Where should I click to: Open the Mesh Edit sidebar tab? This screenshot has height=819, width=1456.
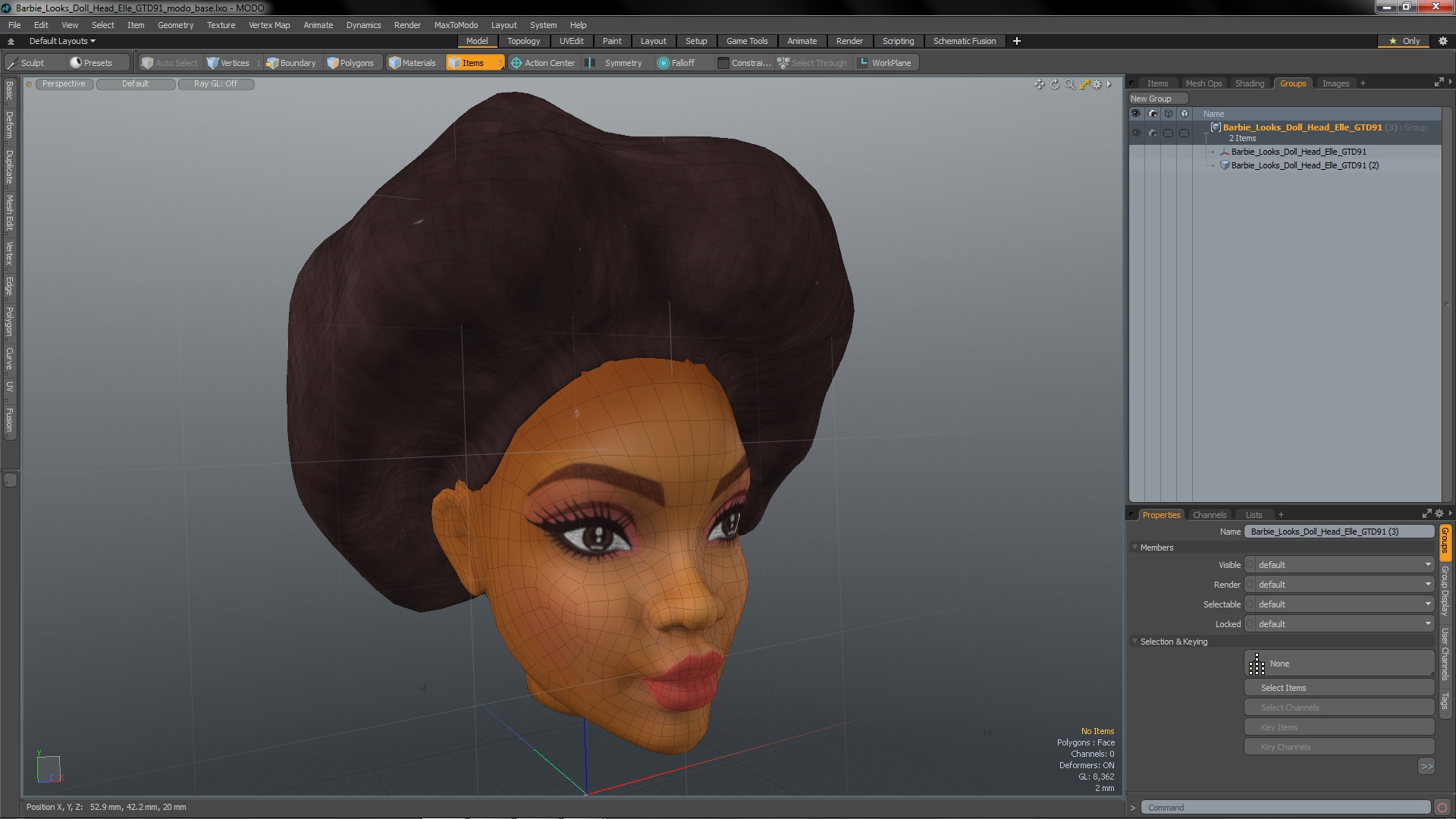point(9,212)
